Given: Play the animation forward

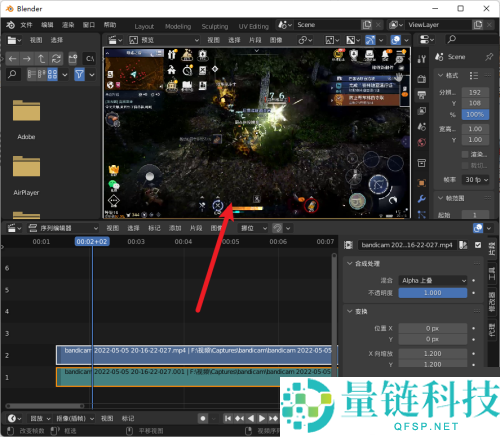Looking at the screenshot, I should tap(262, 418).
